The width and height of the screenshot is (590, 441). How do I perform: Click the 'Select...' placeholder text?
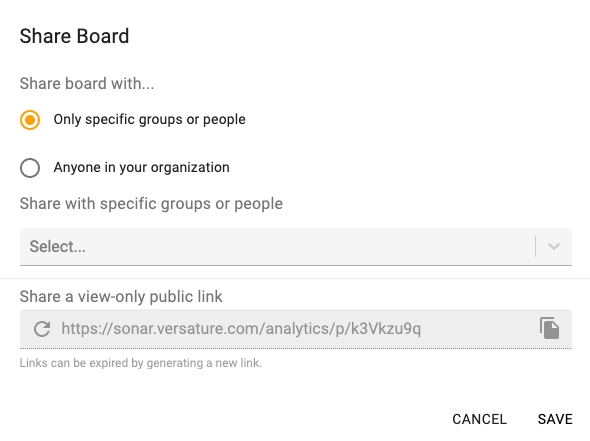[x=58, y=247]
